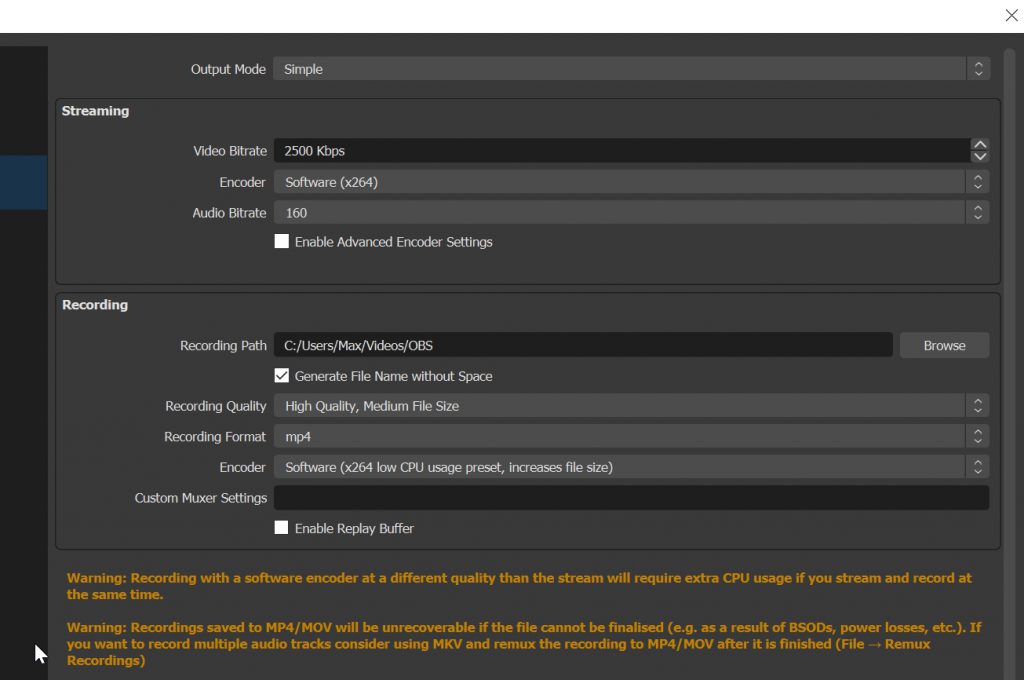This screenshot has width=1024, height=680.
Task: Uncheck Generate File Name without Space
Action: point(282,376)
